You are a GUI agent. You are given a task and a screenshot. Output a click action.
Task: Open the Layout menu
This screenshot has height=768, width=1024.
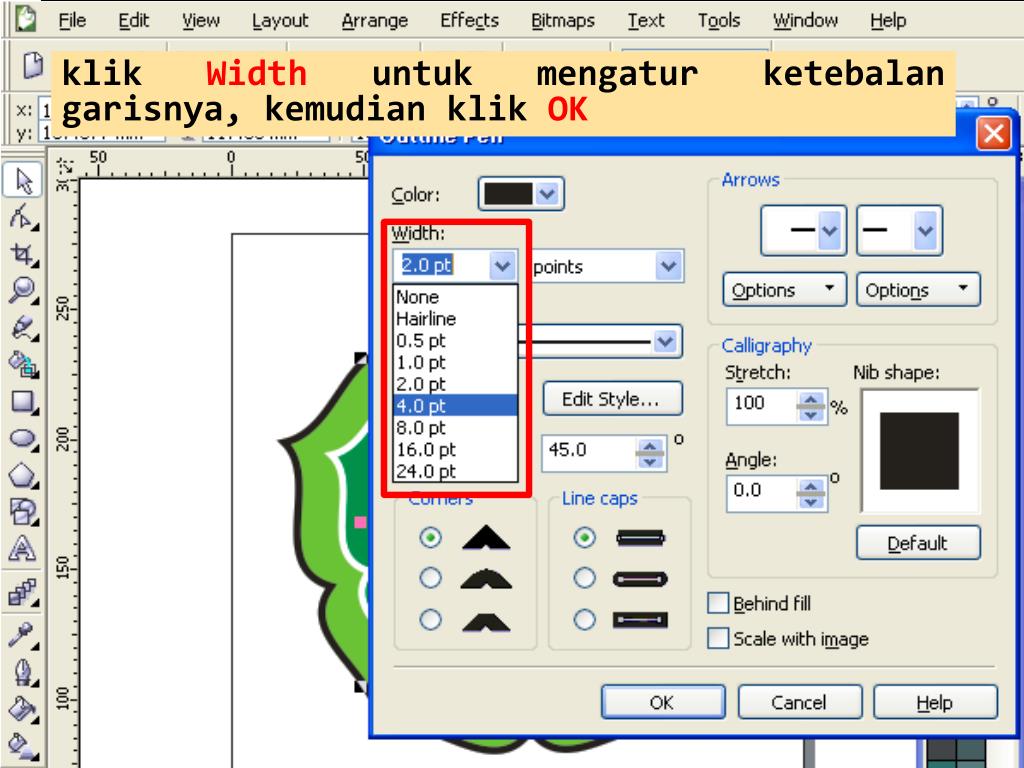[x=280, y=20]
